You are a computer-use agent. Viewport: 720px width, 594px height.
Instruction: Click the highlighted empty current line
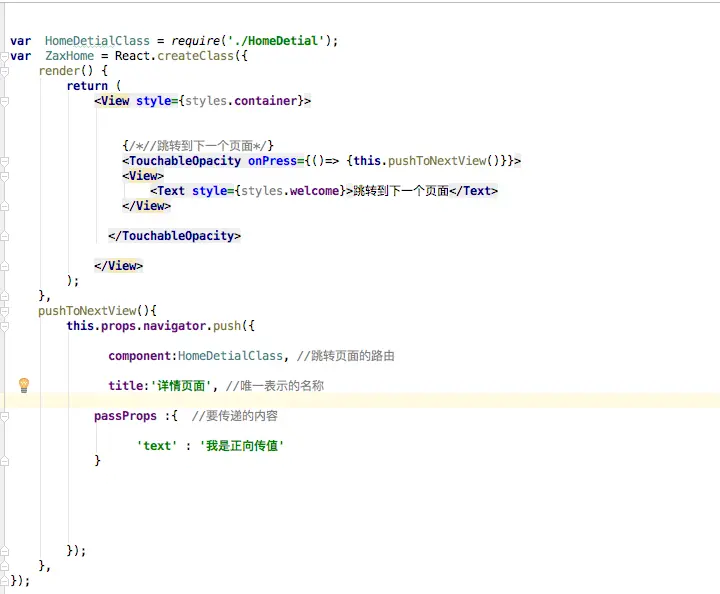[362, 401]
